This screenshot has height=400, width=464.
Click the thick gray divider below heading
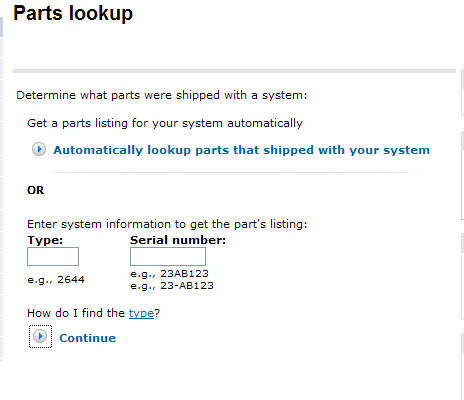click(x=234, y=71)
